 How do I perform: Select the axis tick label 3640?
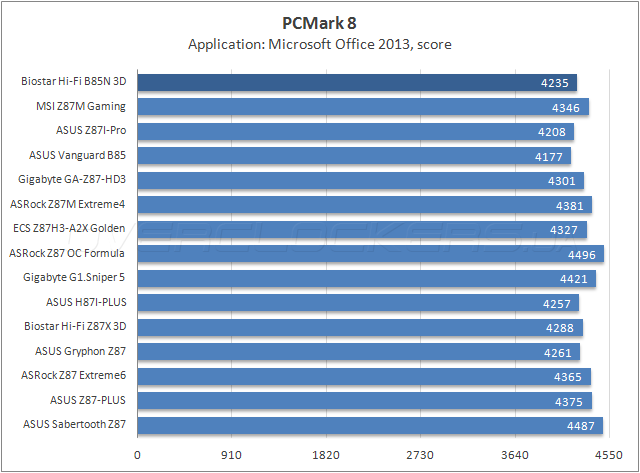515,455
